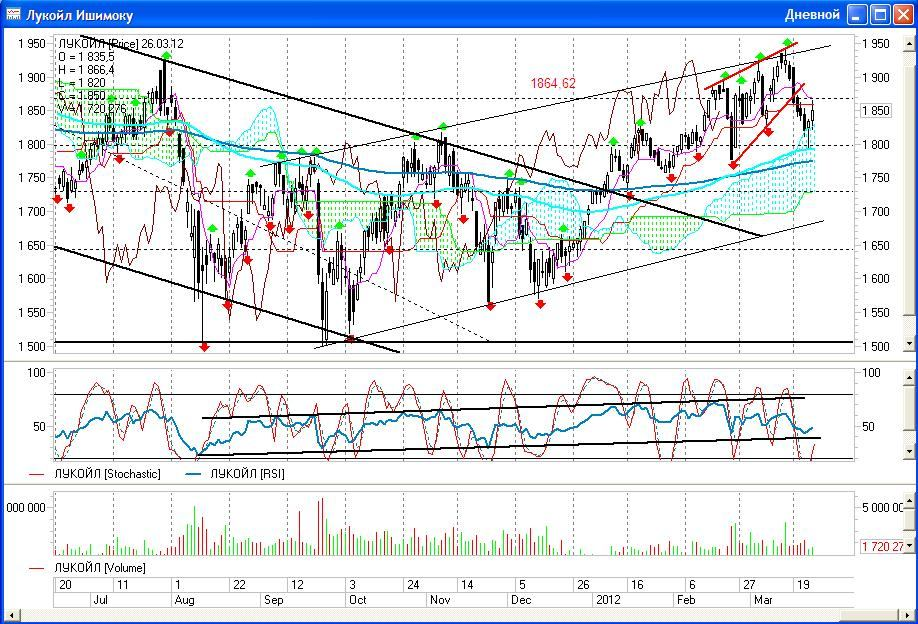This screenshot has width=918, height=624.
Task: Click the 1 950 label on left price axis
Action: pyautogui.click(x=31, y=43)
